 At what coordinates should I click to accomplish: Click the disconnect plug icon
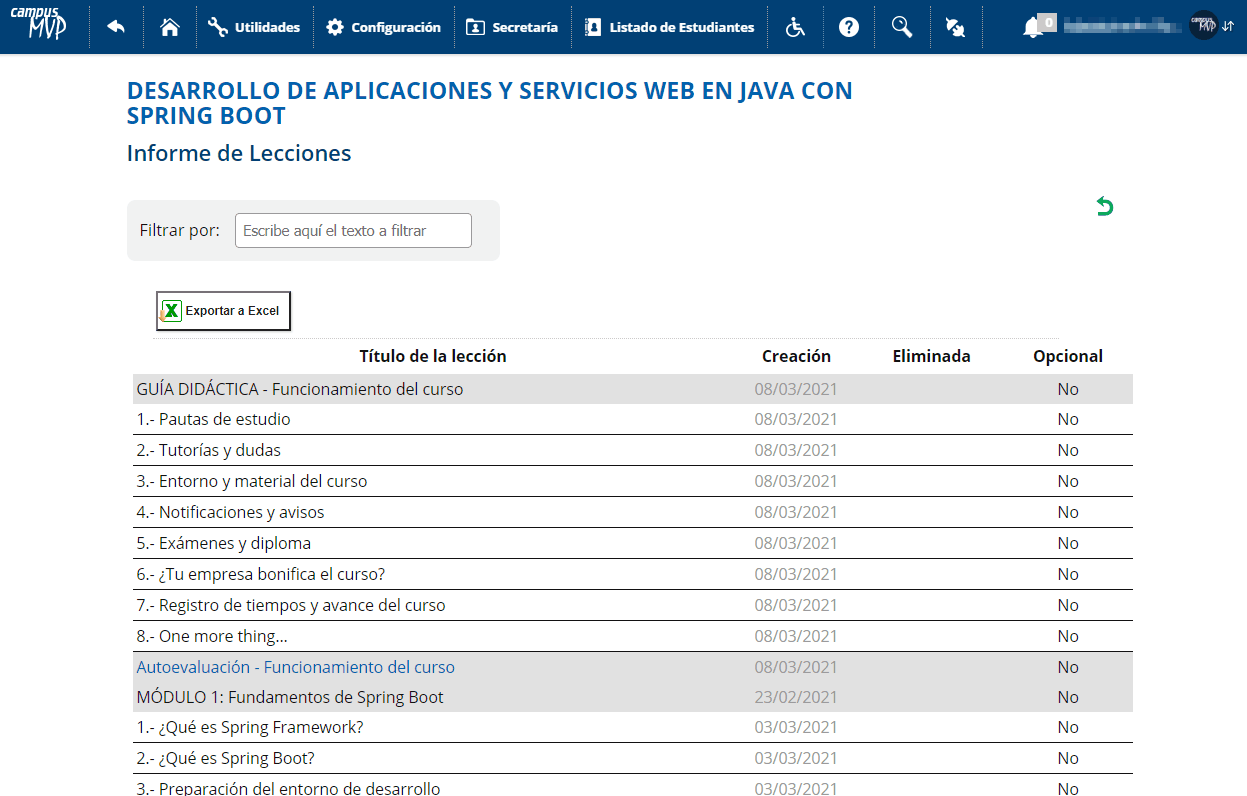coord(955,27)
